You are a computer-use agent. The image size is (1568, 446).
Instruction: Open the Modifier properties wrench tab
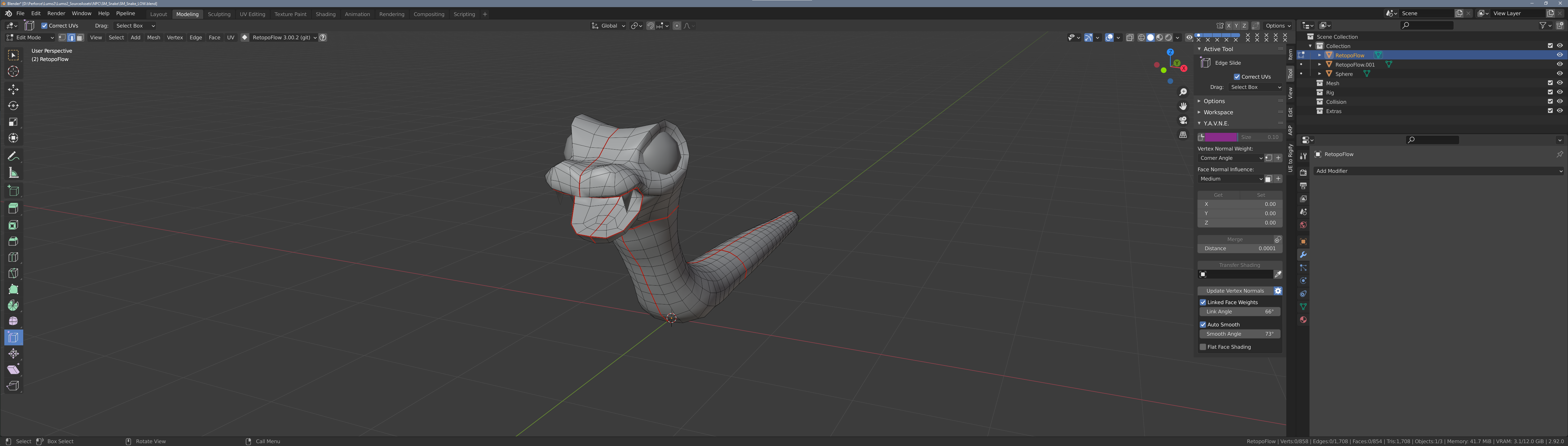(x=1303, y=254)
